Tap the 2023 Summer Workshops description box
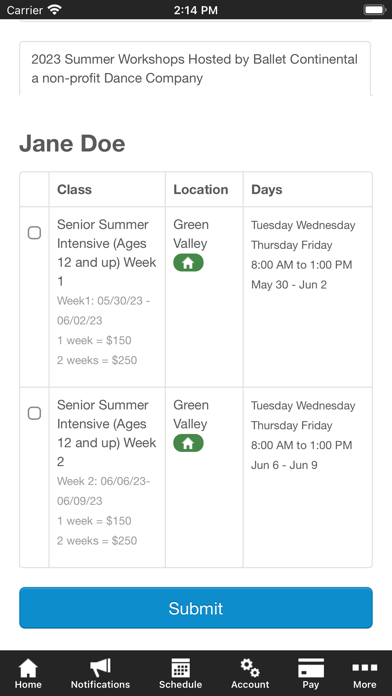Image resolution: width=392 pixels, height=696 pixels. 195,68
